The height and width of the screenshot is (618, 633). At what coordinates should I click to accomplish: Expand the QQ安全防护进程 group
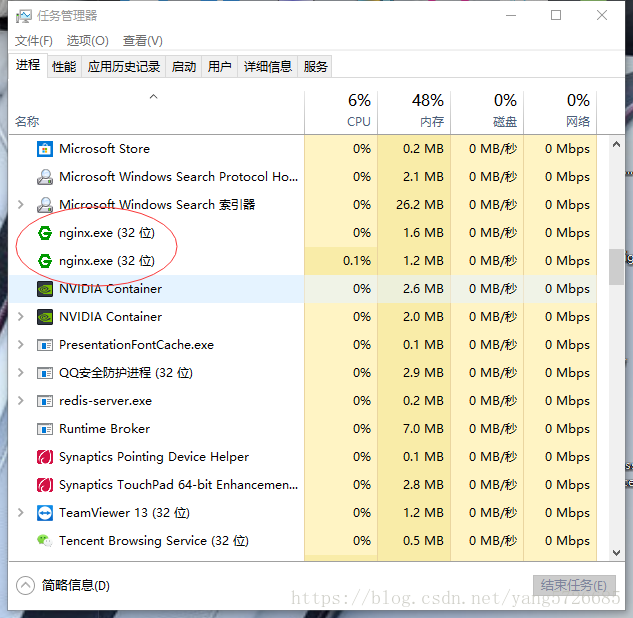tap(21, 373)
